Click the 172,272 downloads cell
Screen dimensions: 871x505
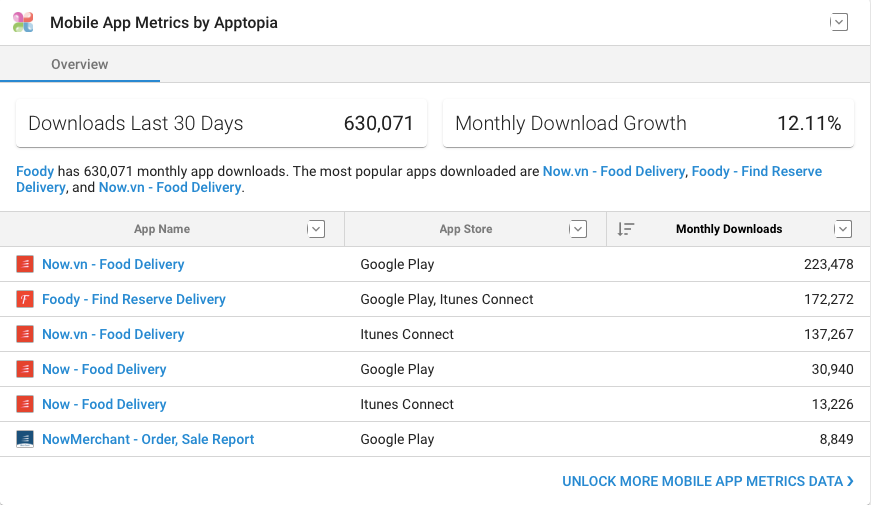pos(828,299)
